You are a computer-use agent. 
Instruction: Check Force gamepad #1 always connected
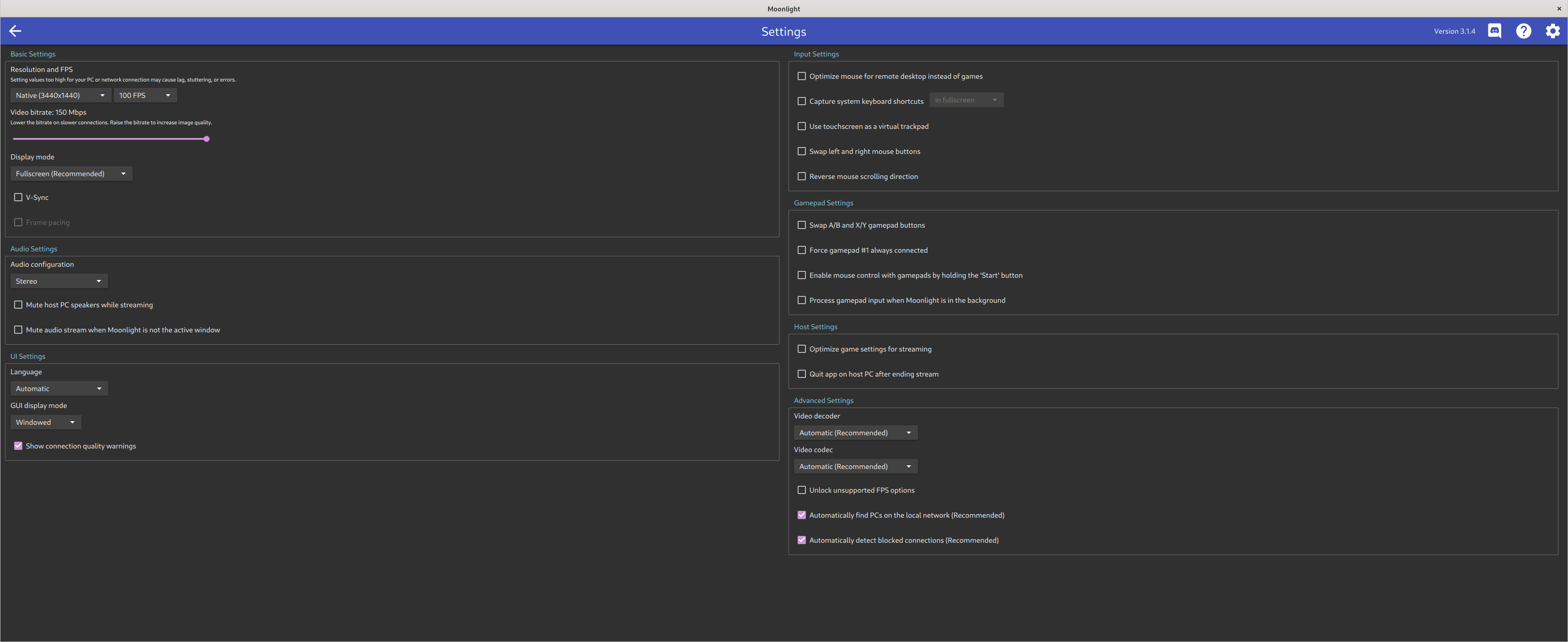coord(802,250)
